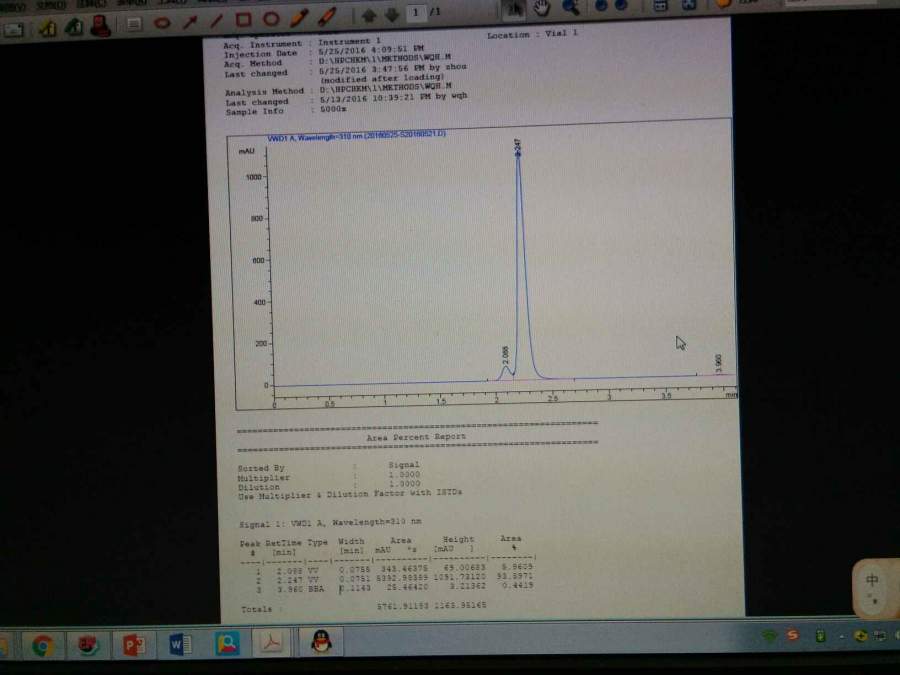Screen dimensions: 900x675
Task: Open Microsoft Word from the taskbar
Action: [x=180, y=645]
